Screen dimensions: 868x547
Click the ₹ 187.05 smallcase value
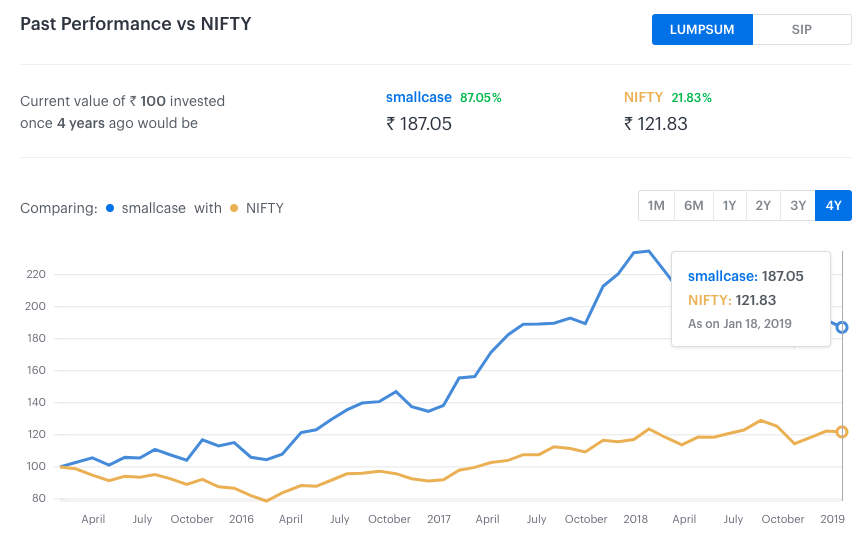pos(419,123)
